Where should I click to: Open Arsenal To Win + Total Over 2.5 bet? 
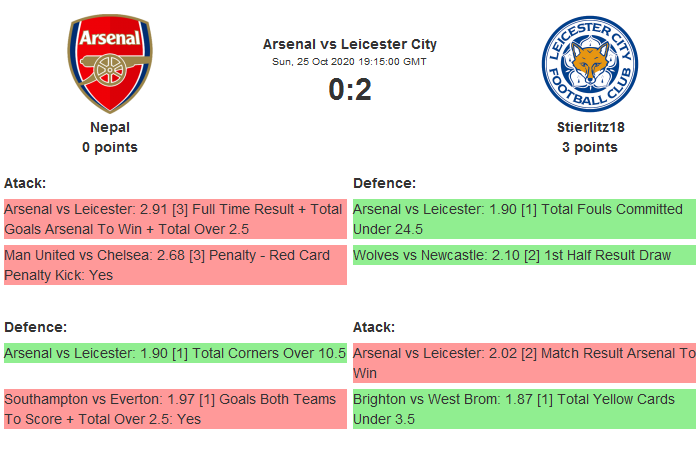tap(174, 220)
